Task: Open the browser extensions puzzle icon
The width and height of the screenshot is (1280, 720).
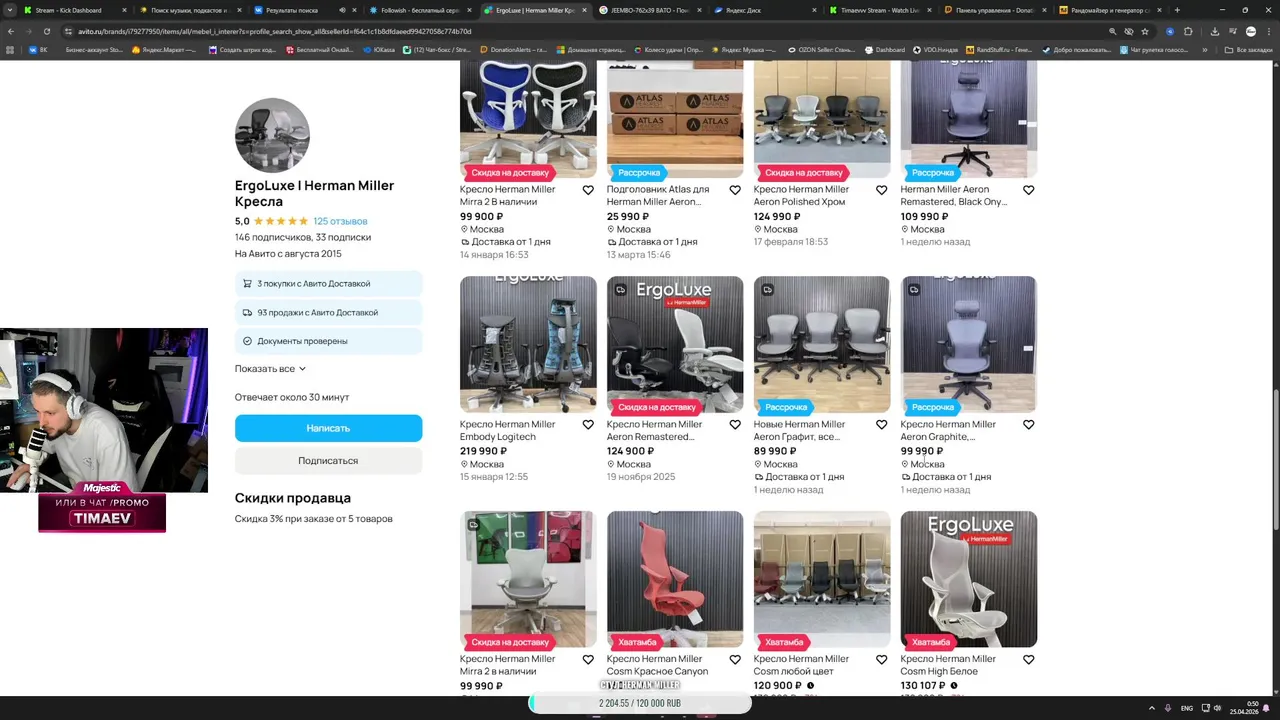Action: pyautogui.click(x=1188, y=31)
